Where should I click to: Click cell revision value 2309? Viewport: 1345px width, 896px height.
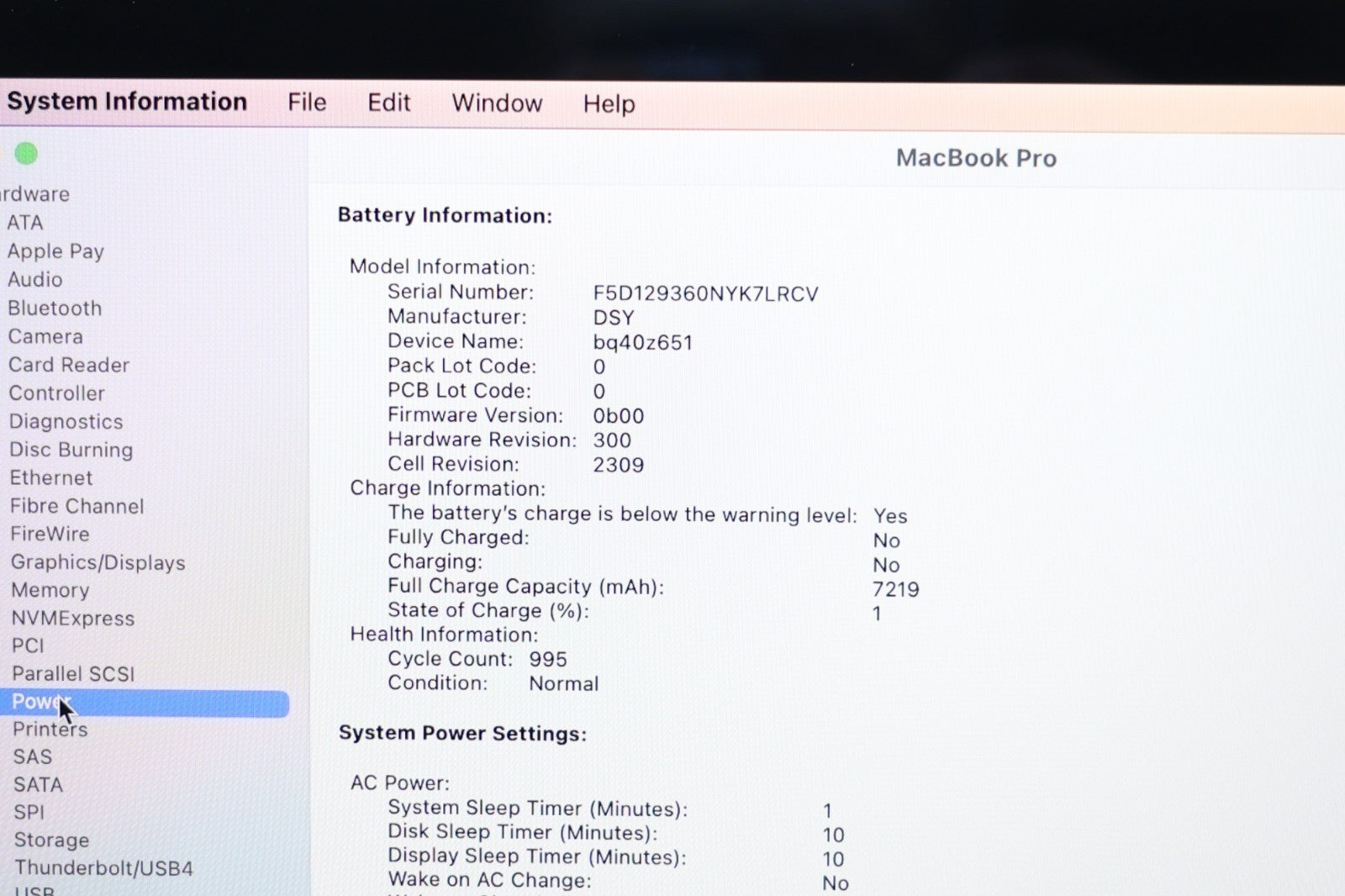click(619, 465)
